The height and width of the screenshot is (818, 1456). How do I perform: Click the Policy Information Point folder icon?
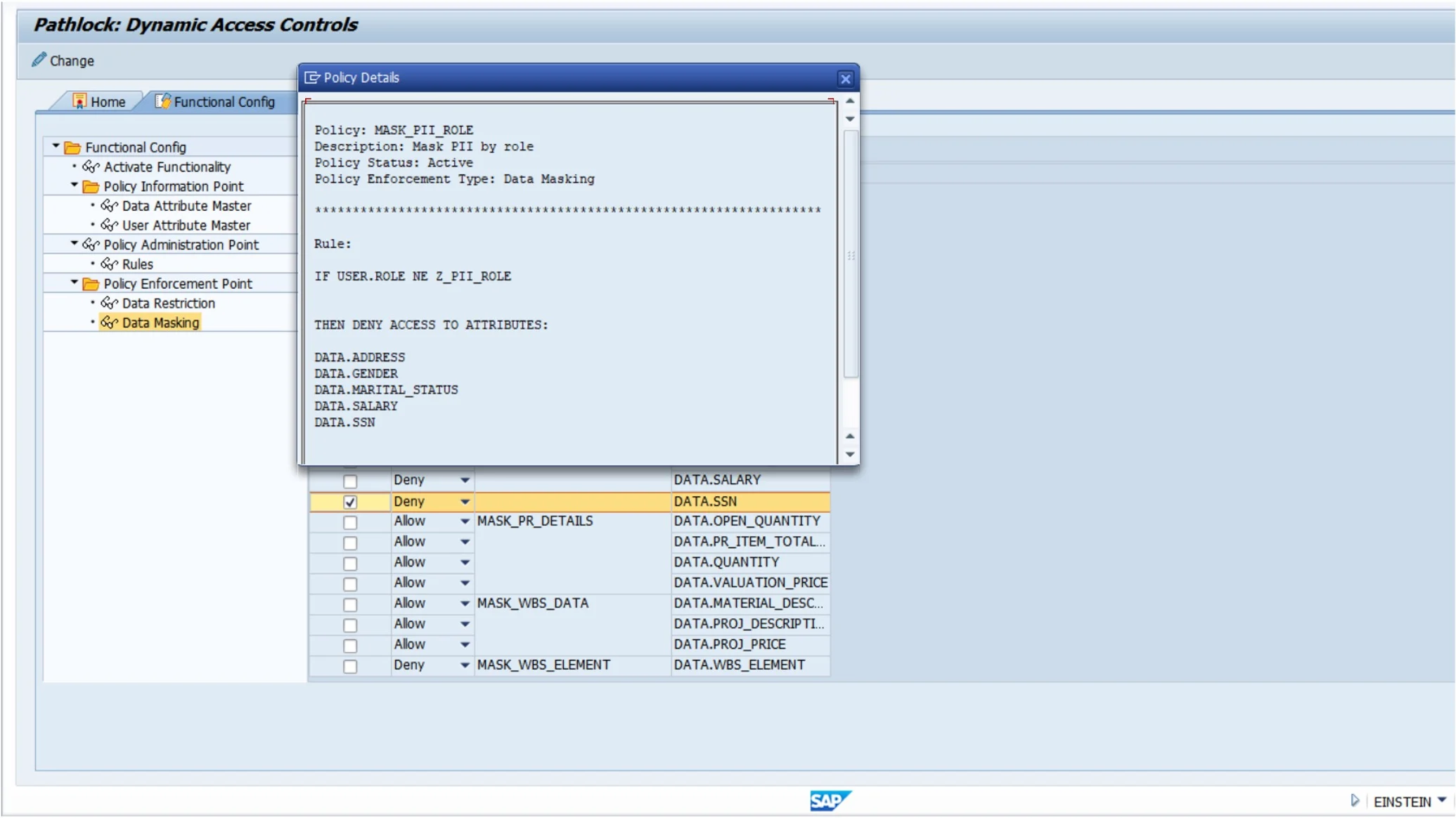click(x=91, y=186)
